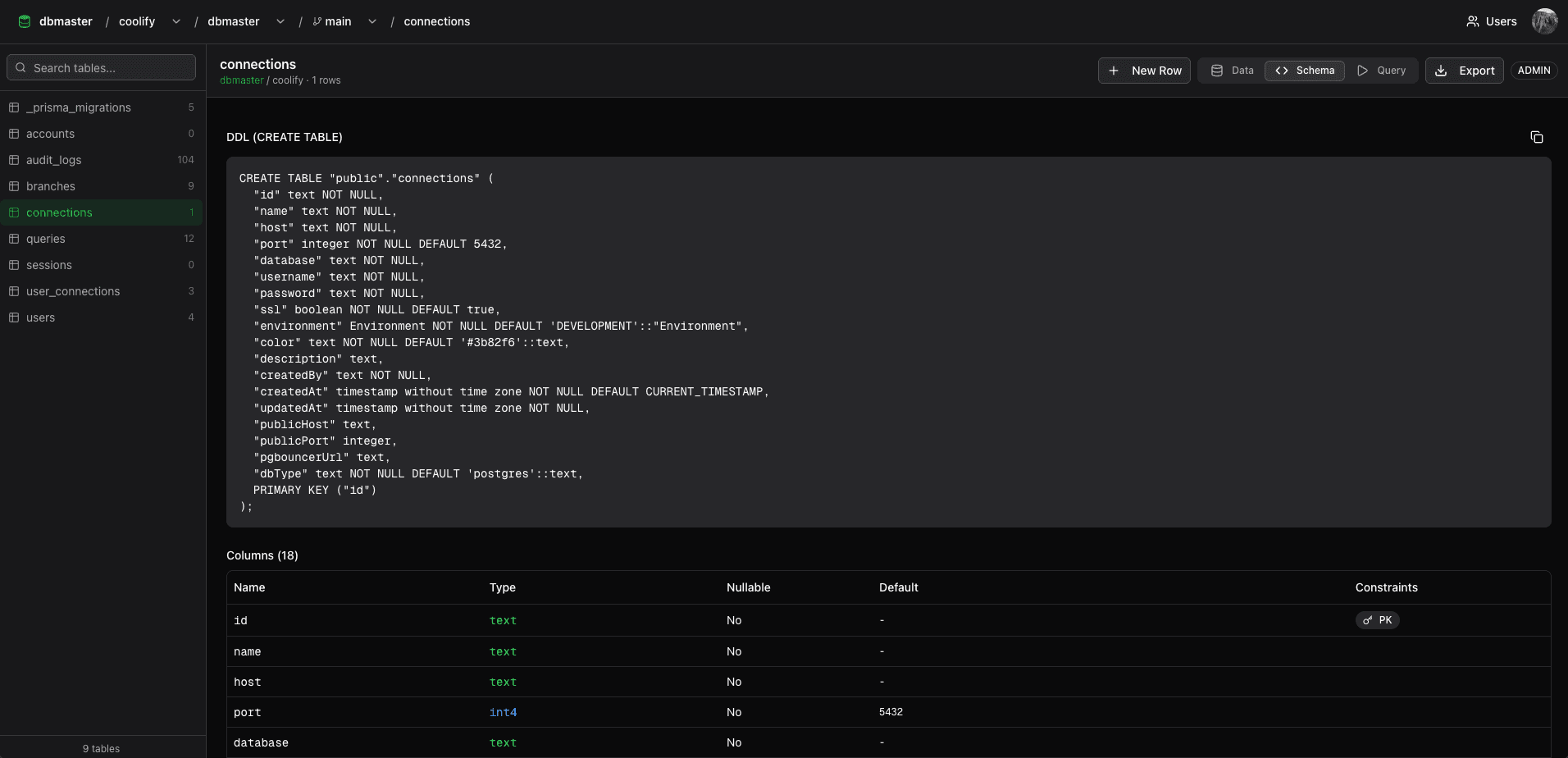The image size is (1568, 758).
Task: Open the main branch selector dropdown
Action: [x=372, y=21]
